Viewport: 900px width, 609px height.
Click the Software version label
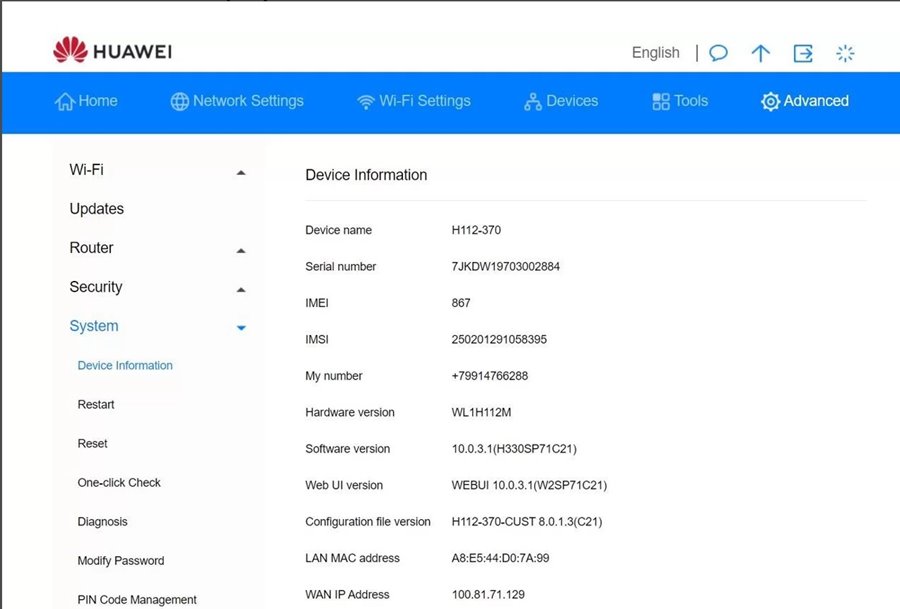[347, 449]
